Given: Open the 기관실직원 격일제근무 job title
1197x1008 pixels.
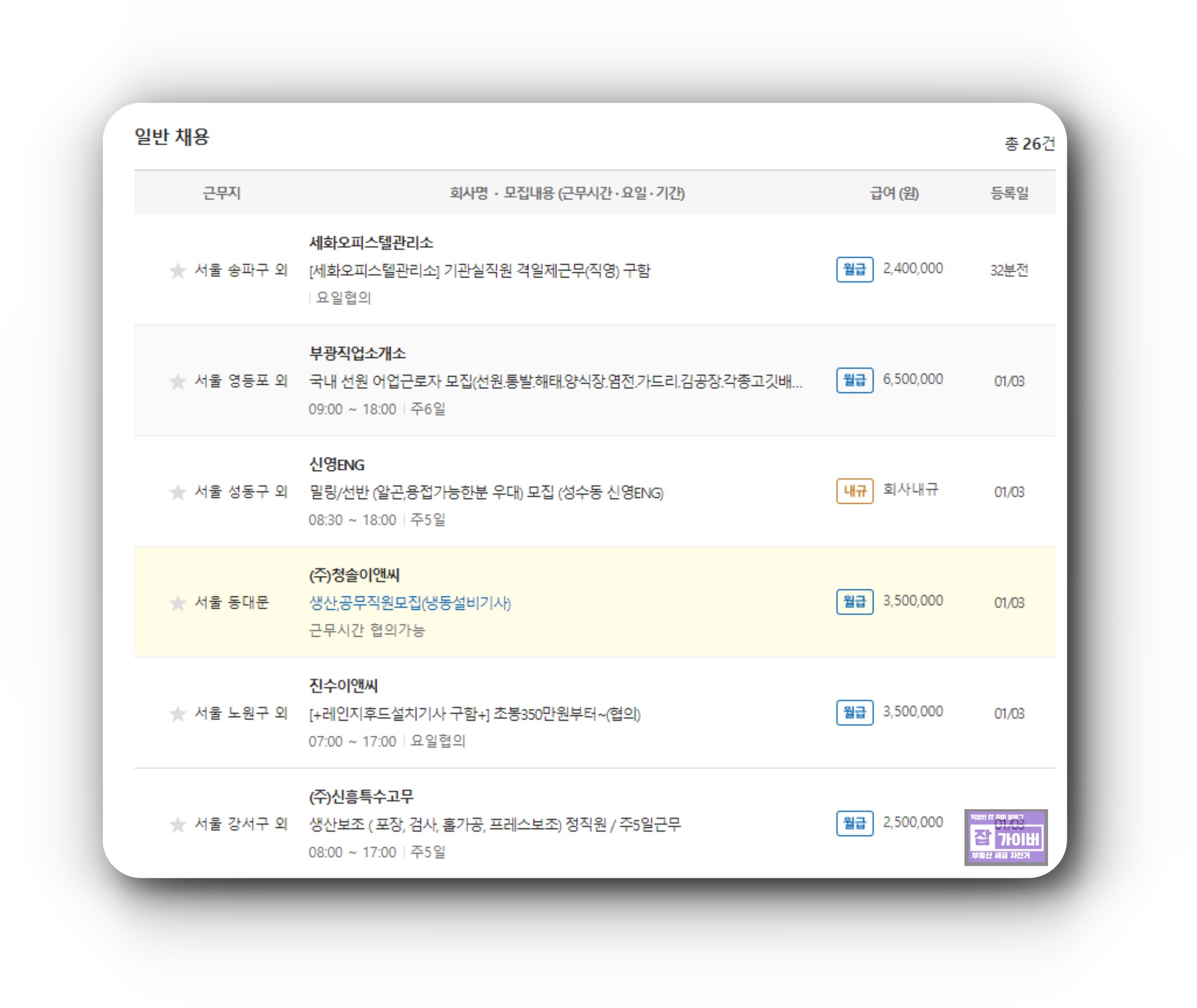Looking at the screenshot, I should point(480,270).
